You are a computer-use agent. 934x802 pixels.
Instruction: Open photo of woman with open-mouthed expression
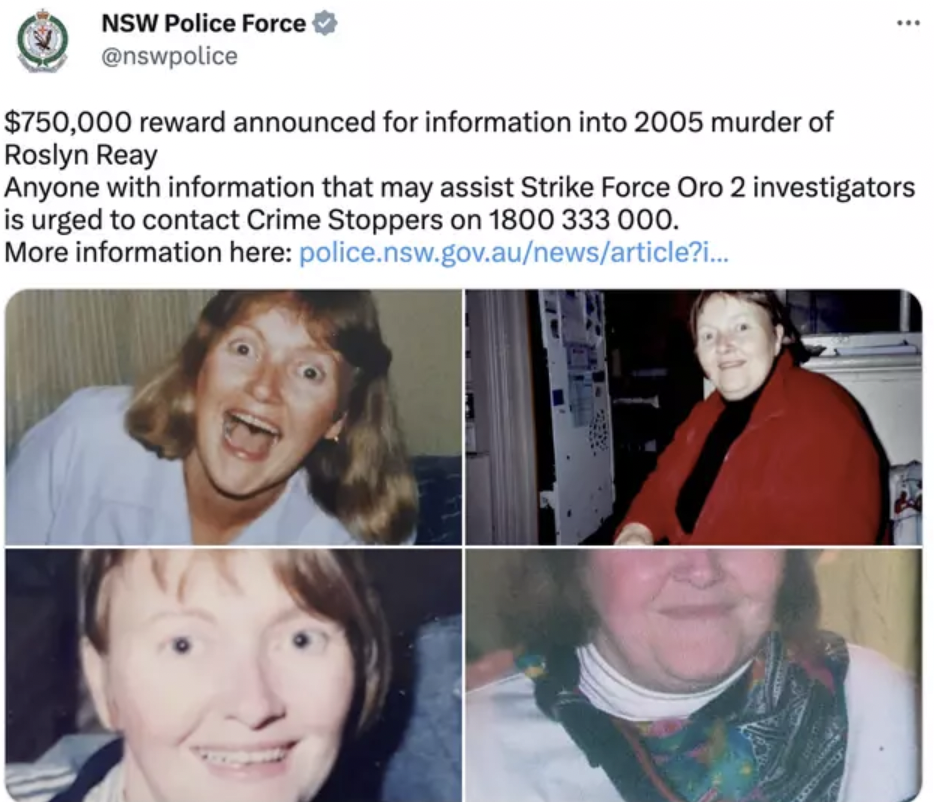click(234, 417)
